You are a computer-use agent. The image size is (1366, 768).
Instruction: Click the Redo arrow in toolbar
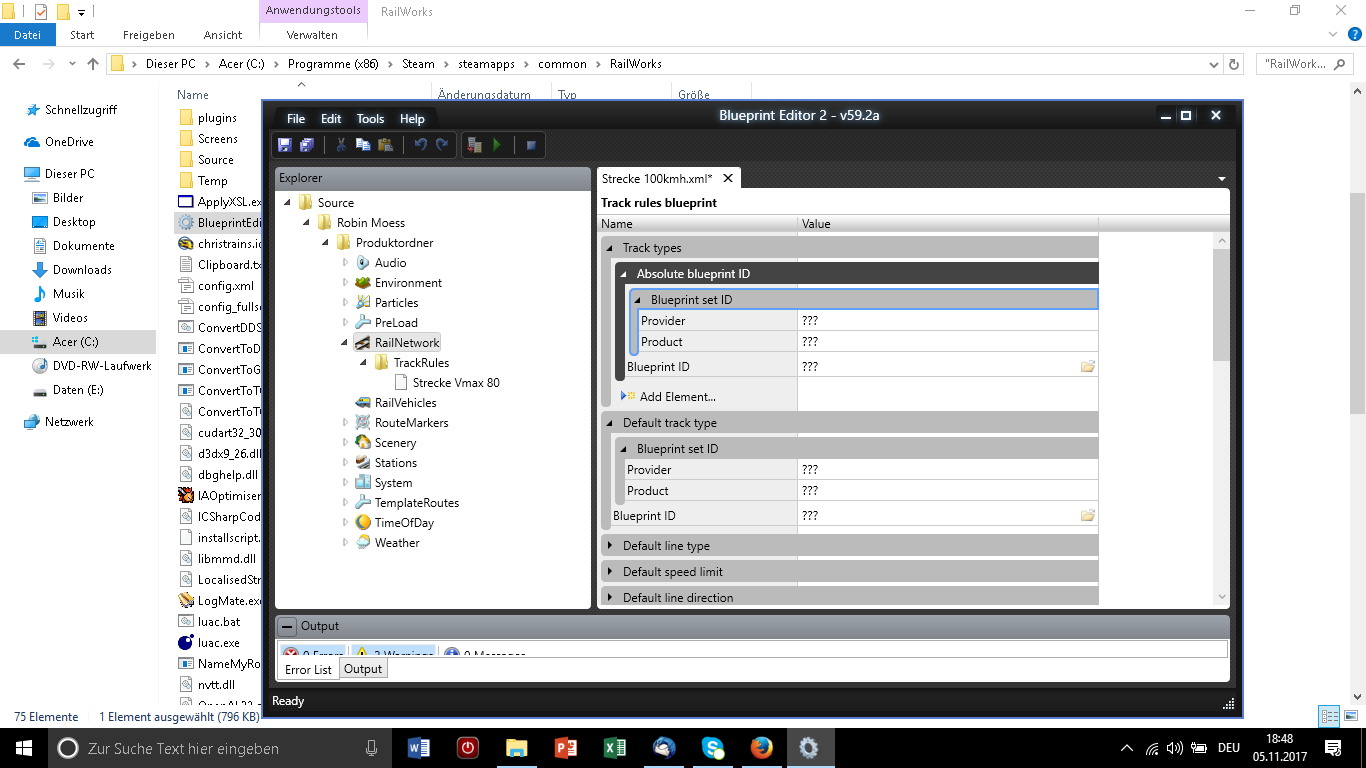click(442, 145)
